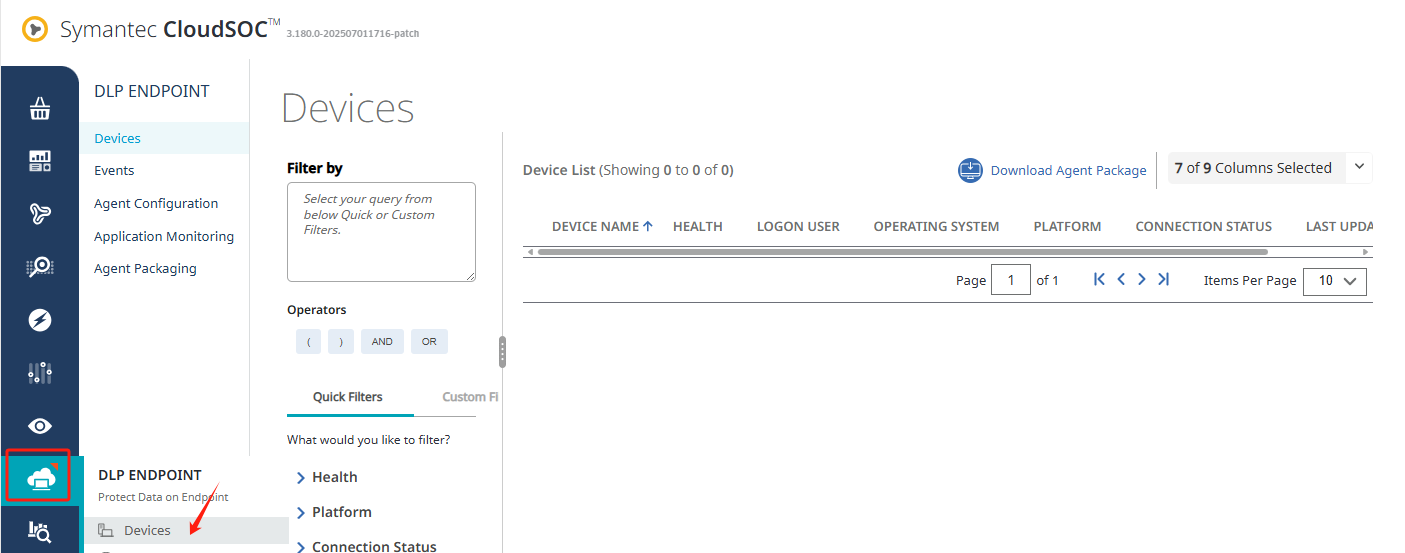This screenshot has height=553, width=1405.
Task: Go to previous page arrow
Action: click(x=1121, y=279)
